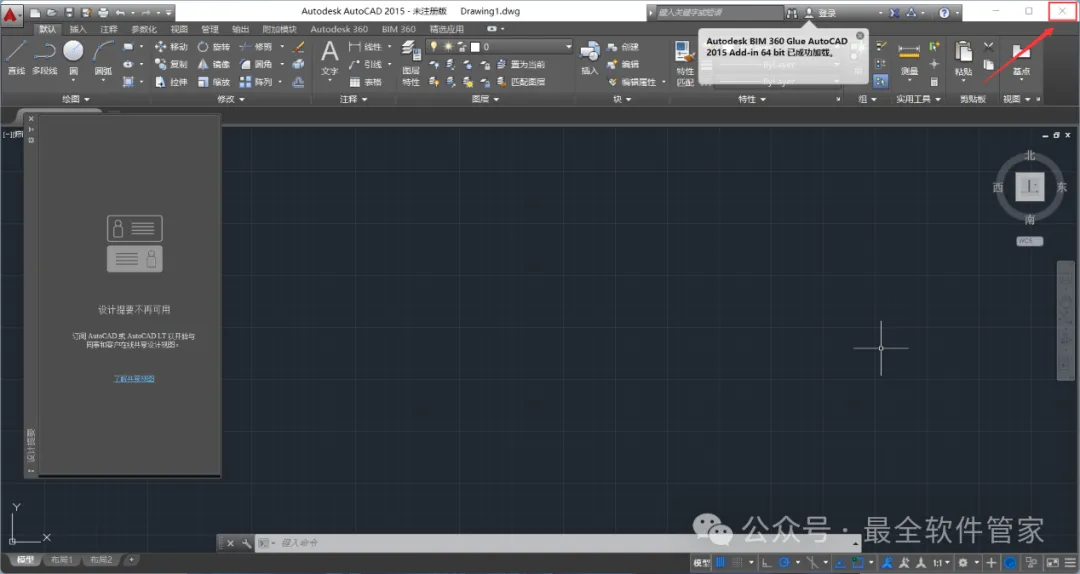The height and width of the screenshot is (574, 1080).
Task: Click the 圆角 (Fillet) tool
Action: pos(256,64)
